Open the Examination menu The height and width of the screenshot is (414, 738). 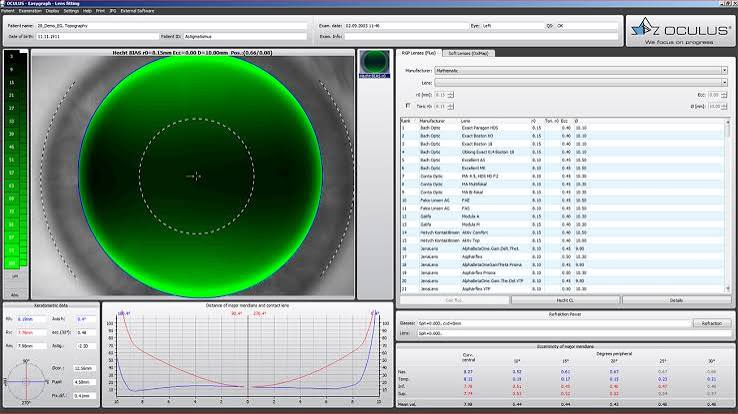30,10
